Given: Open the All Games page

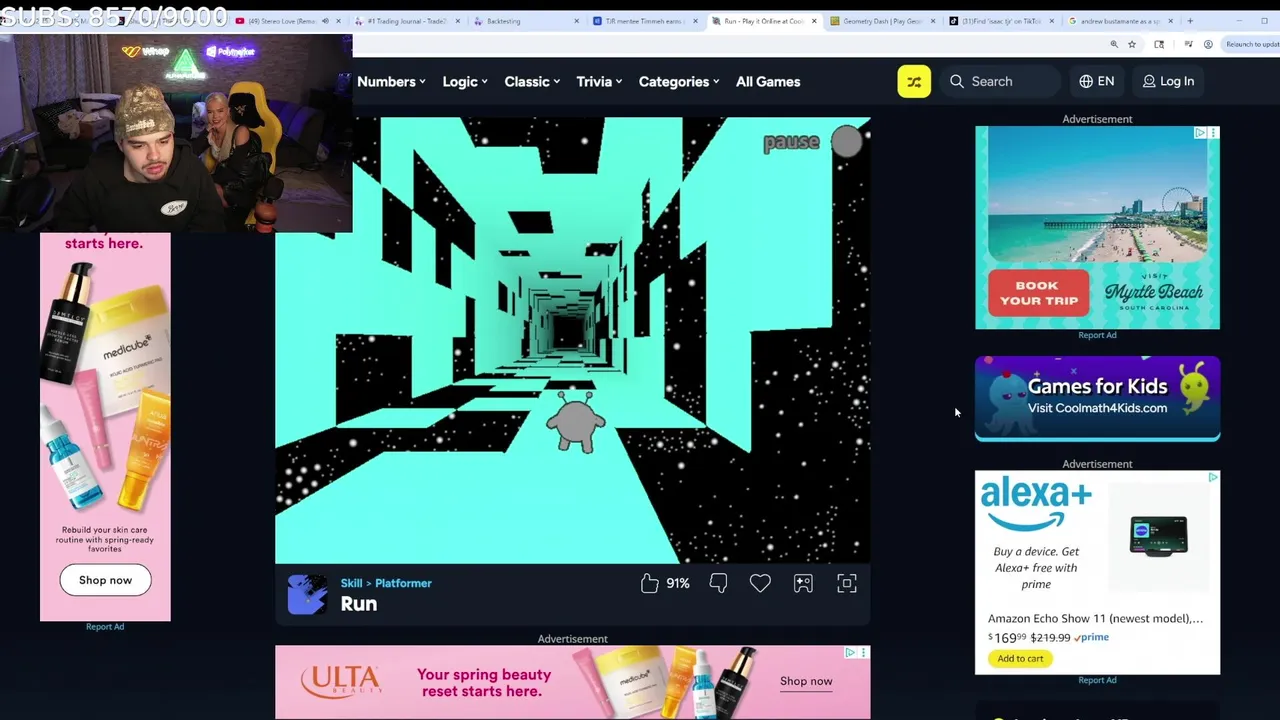Looking at the screenshot, I should [x=768, y=82].
